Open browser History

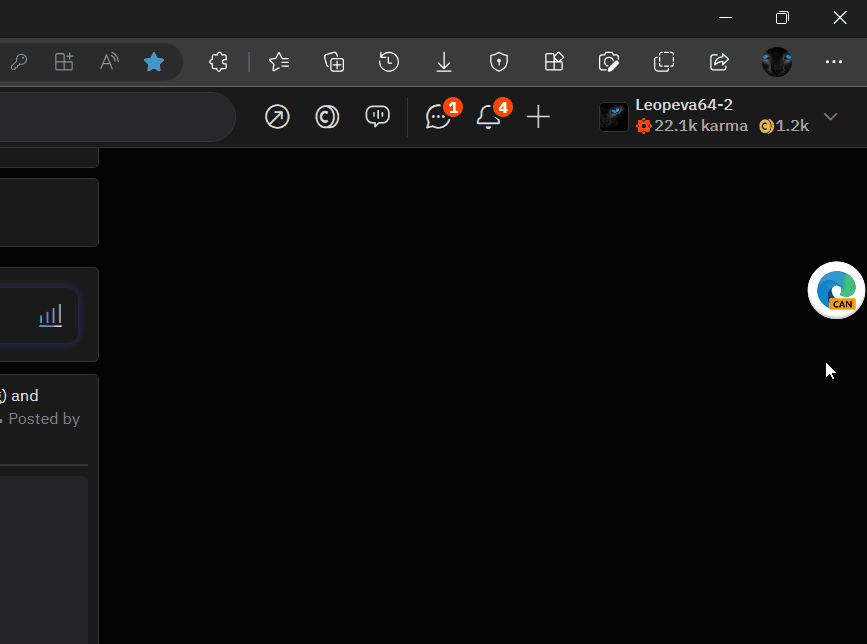coord(389,62)
